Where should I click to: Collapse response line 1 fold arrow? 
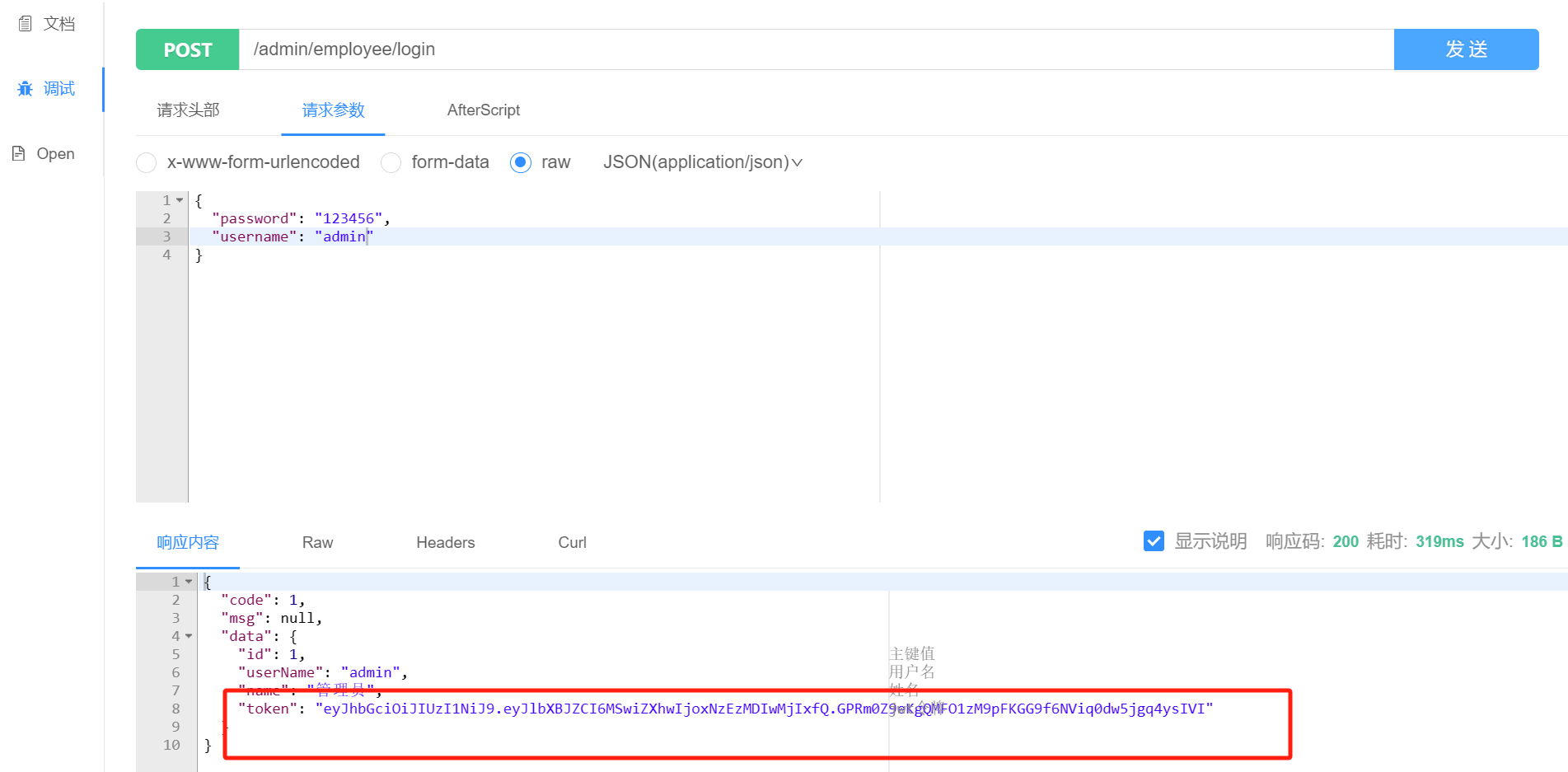point(189,582)
